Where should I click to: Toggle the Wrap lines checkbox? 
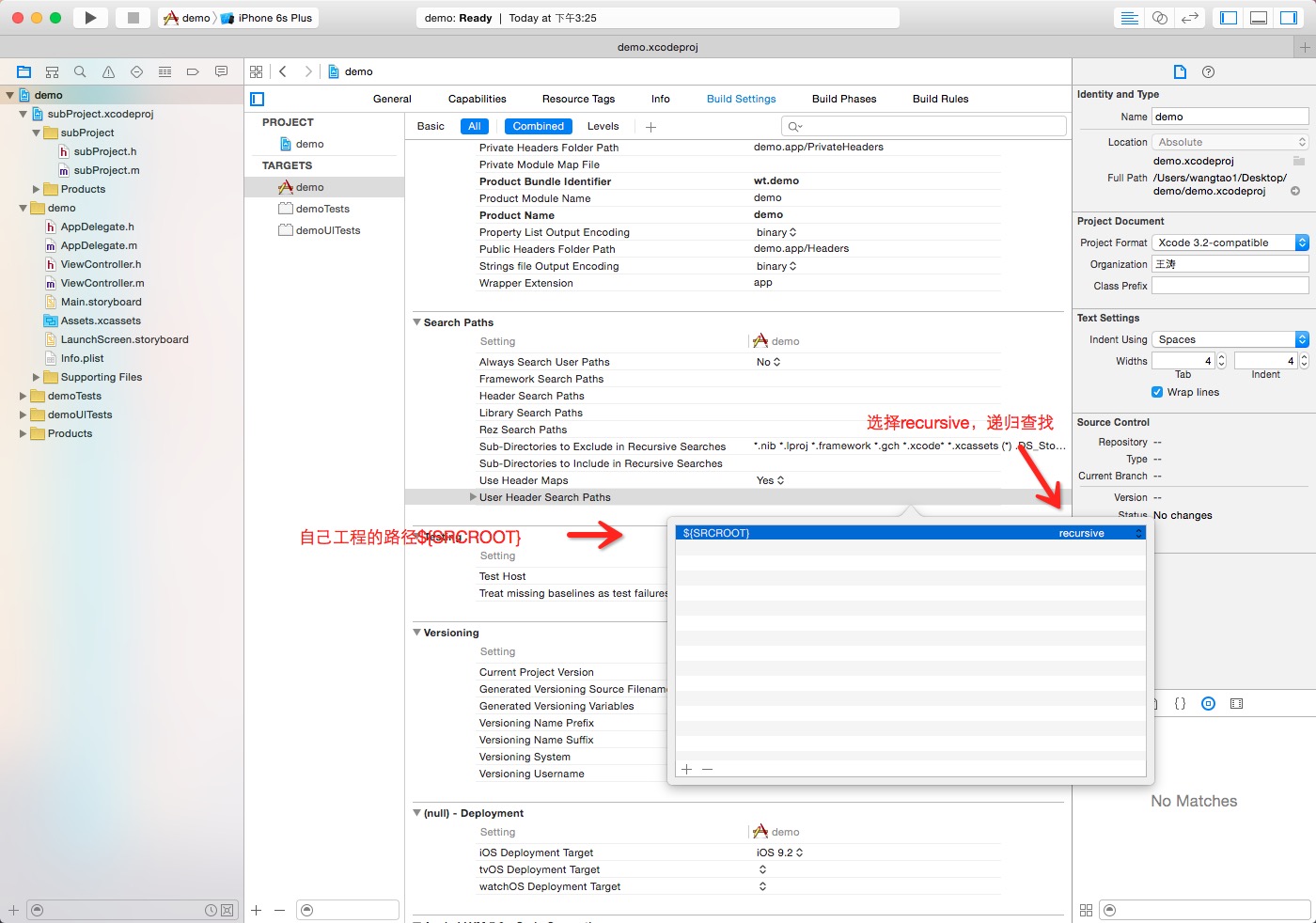click(x=1157, y=392)
